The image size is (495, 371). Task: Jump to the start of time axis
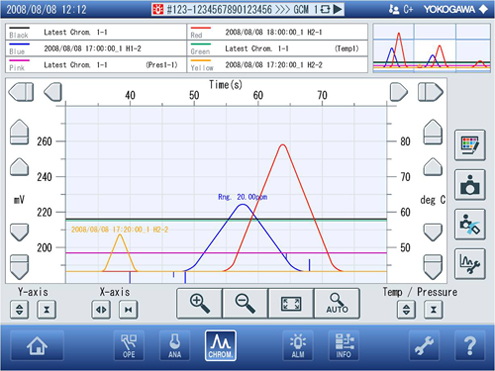pyautogui.click(x=21, y=92)
